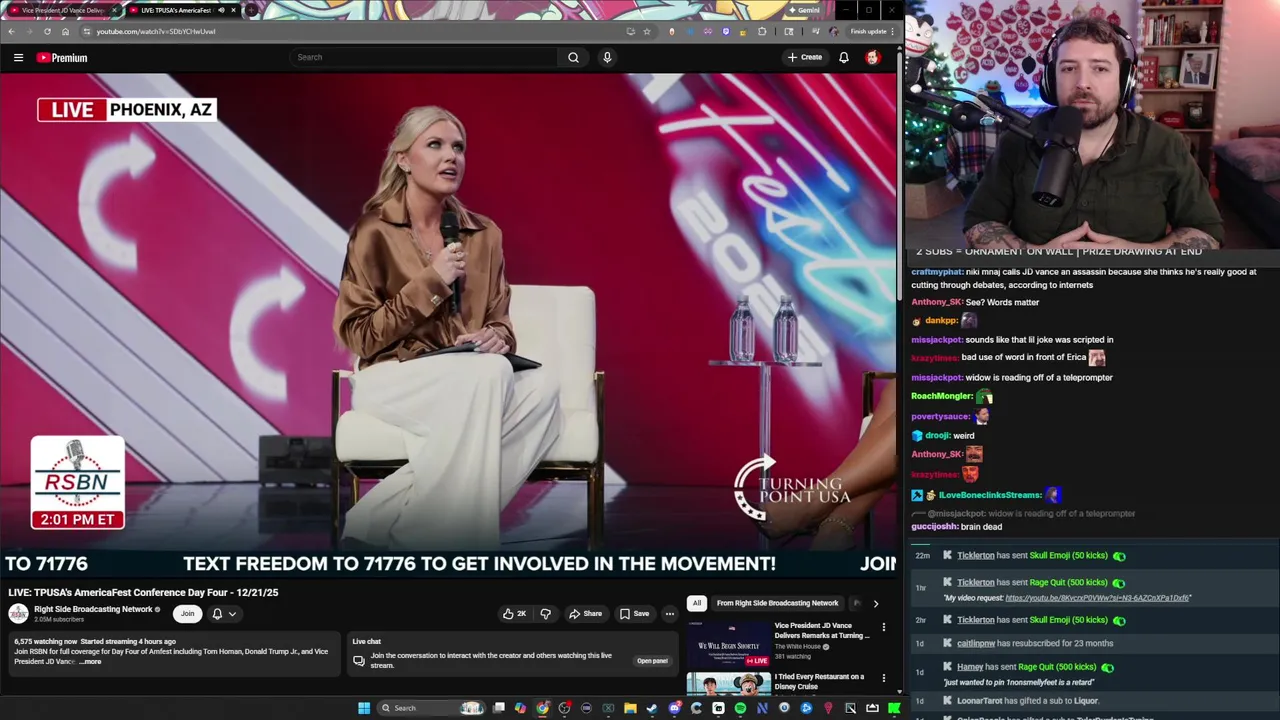Image resolution: width=1280 pixels, height=720 pixels.
Task: Open the browser extensions puzzle icon
Action: pos(762,31)
